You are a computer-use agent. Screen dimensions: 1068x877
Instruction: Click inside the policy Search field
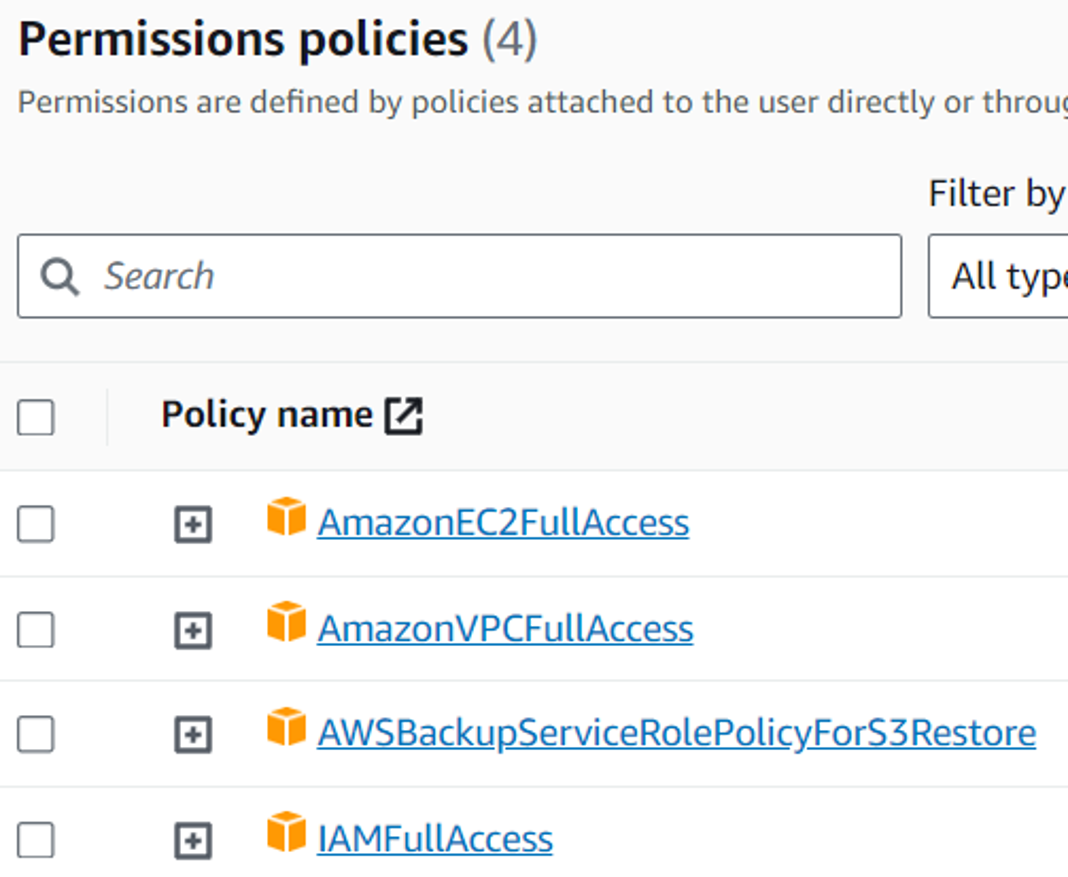pos(400,276)
